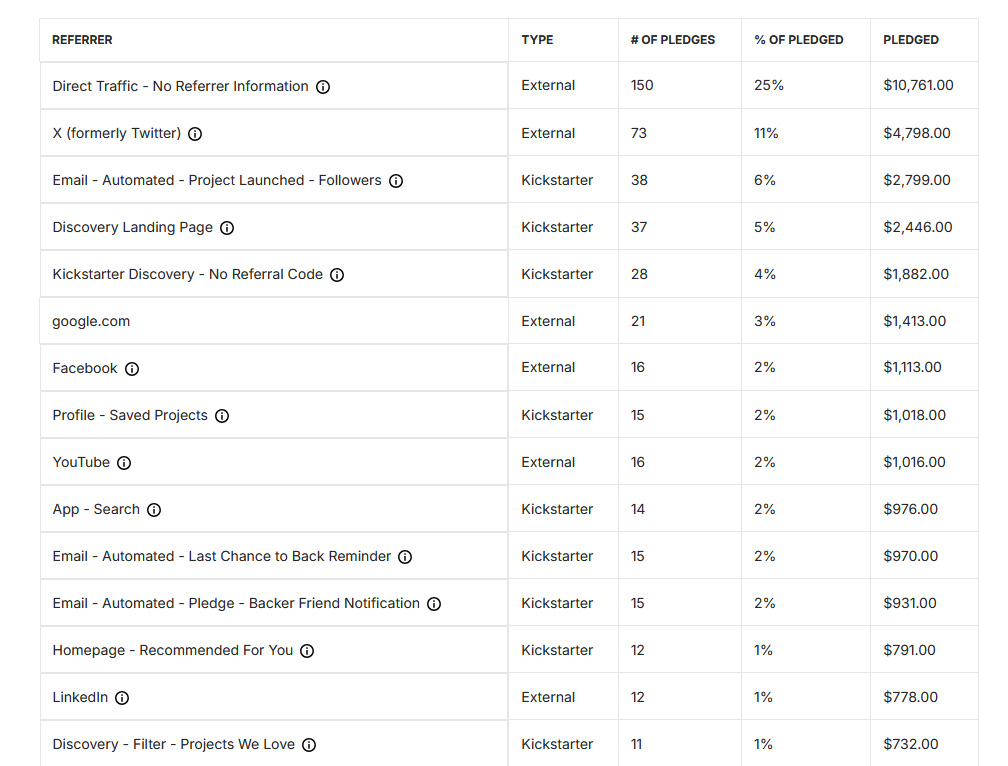Show info for Profile - Saved Projects
The width and height of the screenshot is (1008, 766).
(222, 416)
